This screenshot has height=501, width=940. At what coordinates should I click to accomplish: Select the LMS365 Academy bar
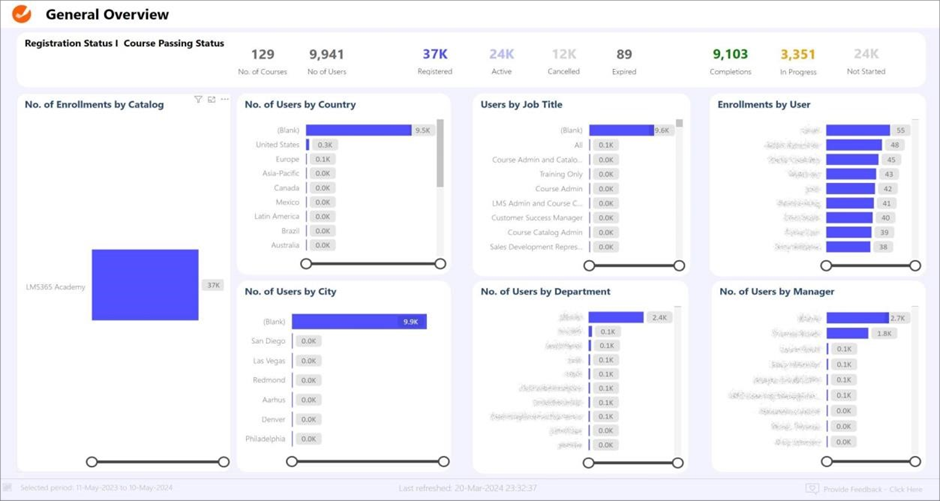(x=145, y=285)
